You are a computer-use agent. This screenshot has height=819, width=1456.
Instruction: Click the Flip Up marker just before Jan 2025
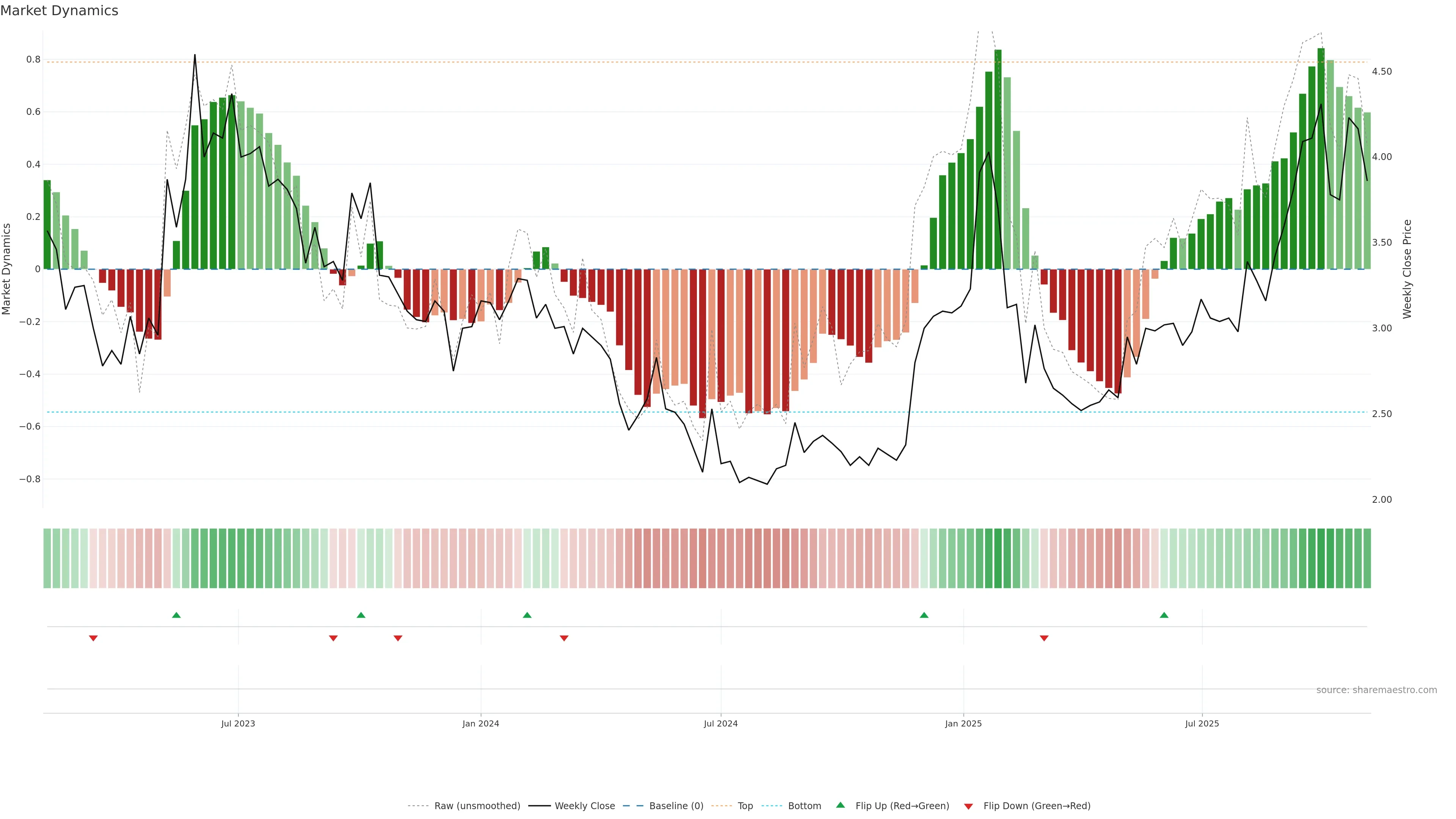924,615
